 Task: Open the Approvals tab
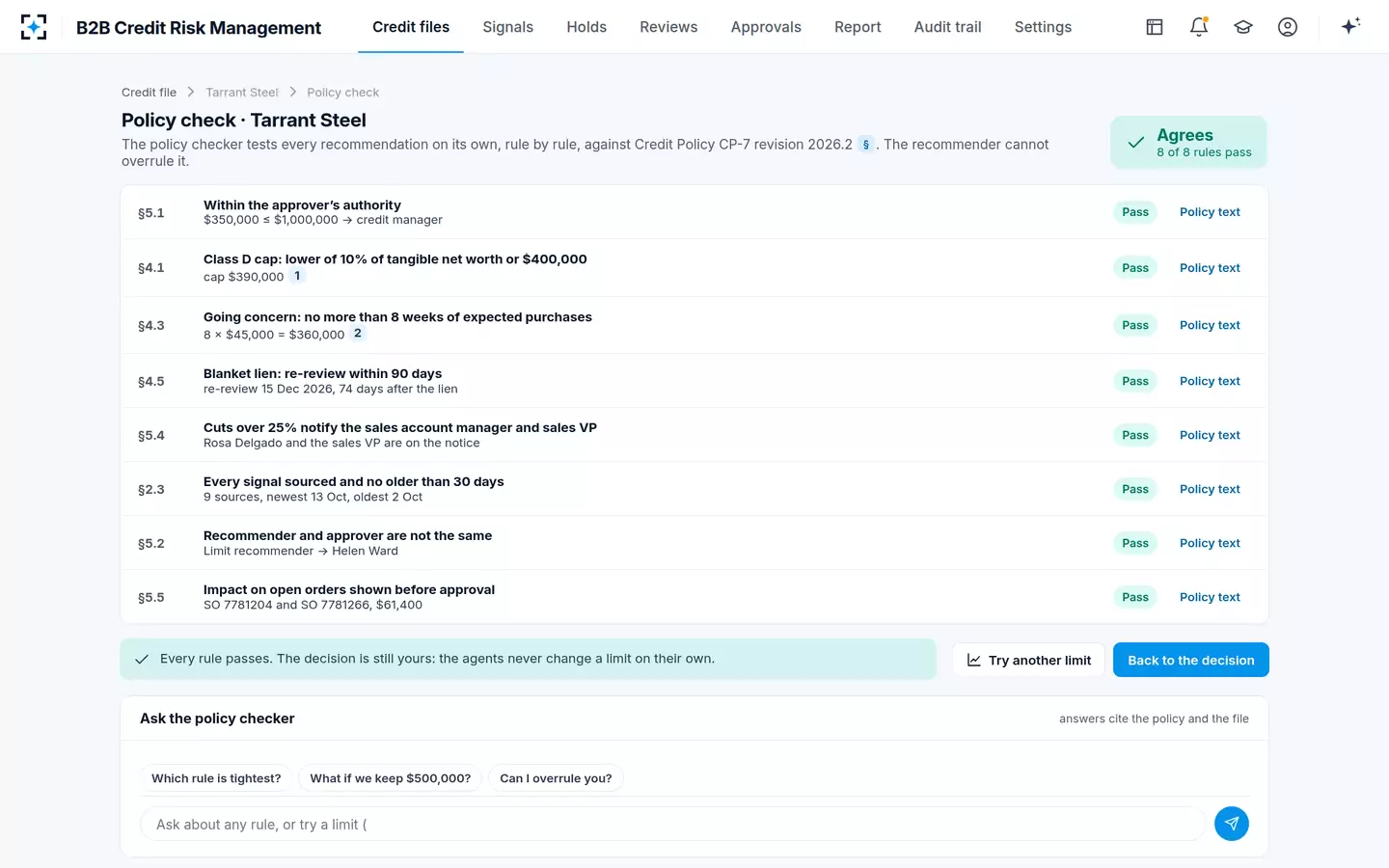point(766,27)
